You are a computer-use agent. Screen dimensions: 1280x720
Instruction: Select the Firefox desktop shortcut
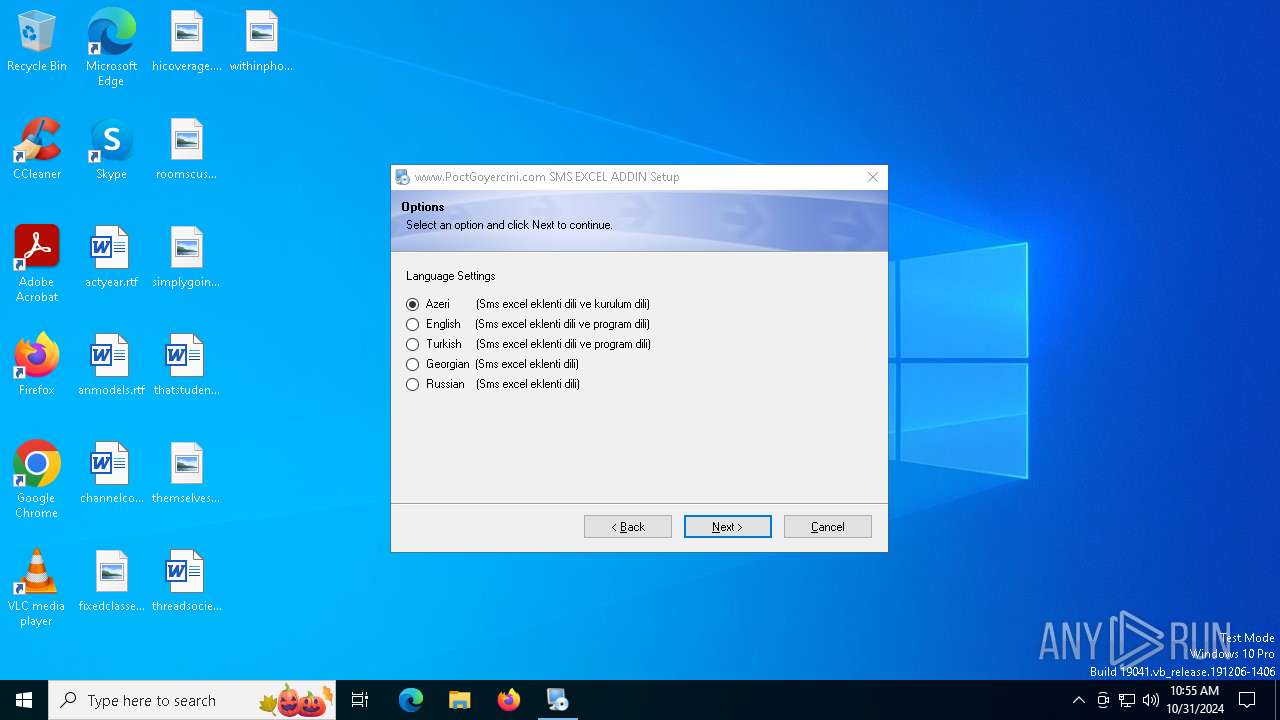37,366
